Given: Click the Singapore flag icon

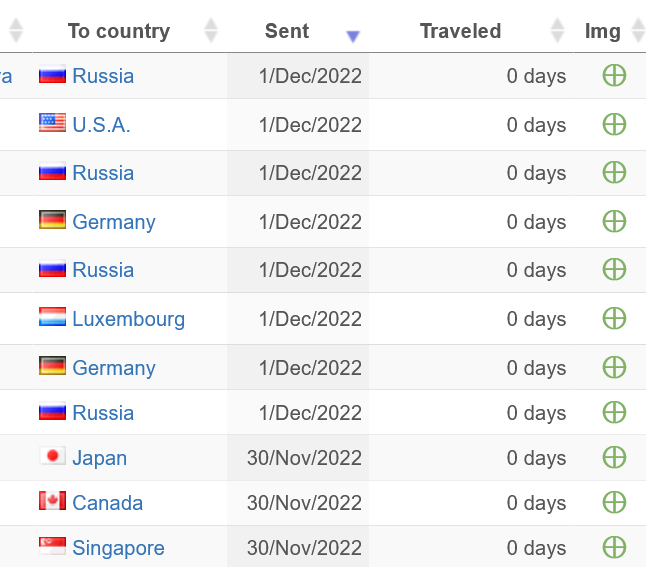Looking at the screenshot, I should click(52, 546).
